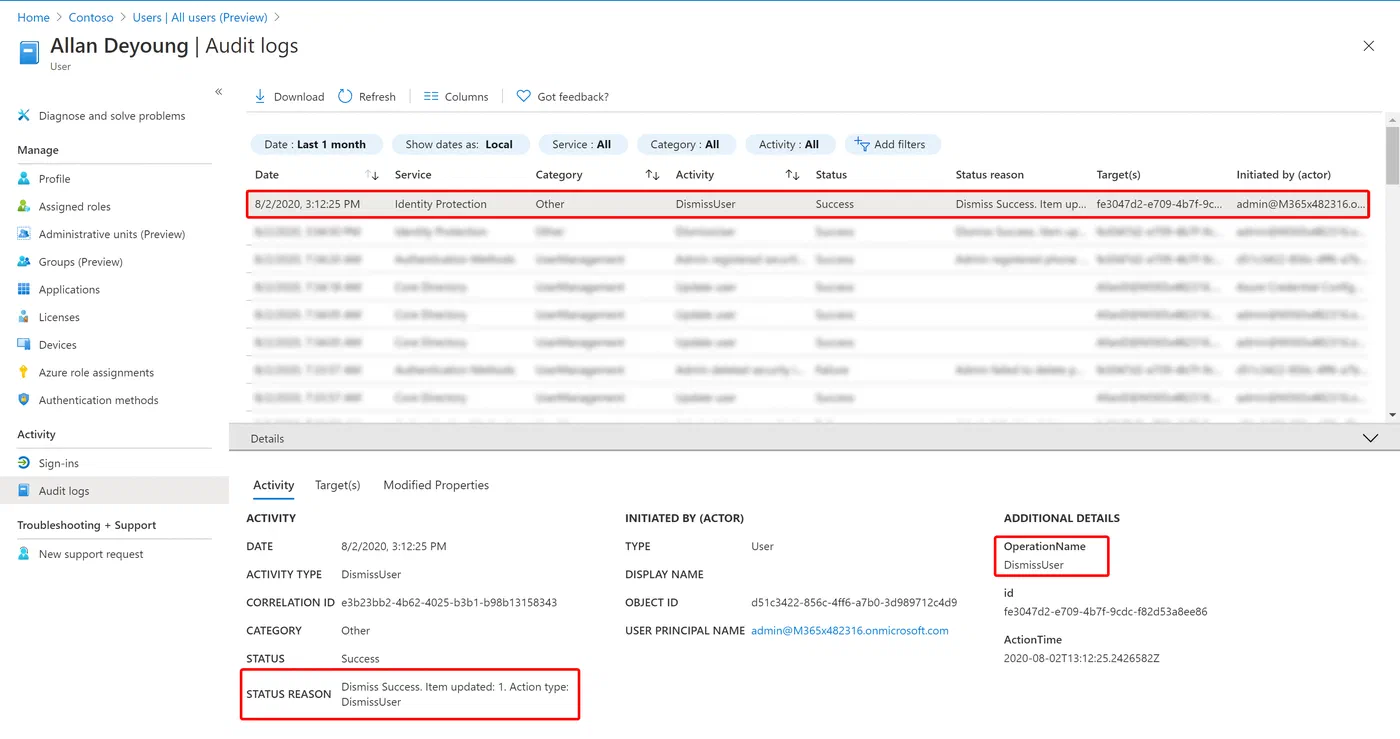Switch to the Modified Properties tab
The image size is (1400, 739).
[436, 485]
